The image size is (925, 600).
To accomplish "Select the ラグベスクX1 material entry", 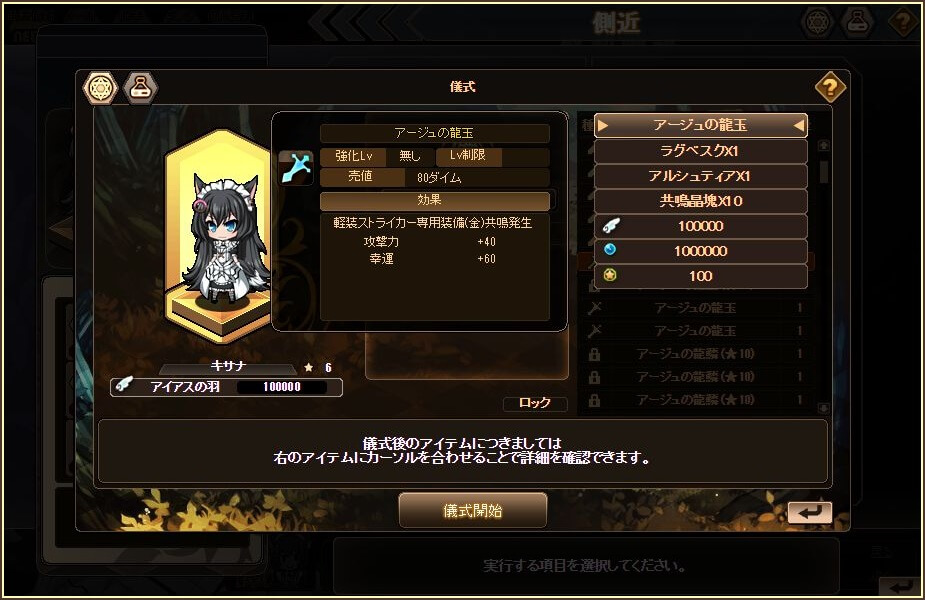I will [x=700, y=151].
